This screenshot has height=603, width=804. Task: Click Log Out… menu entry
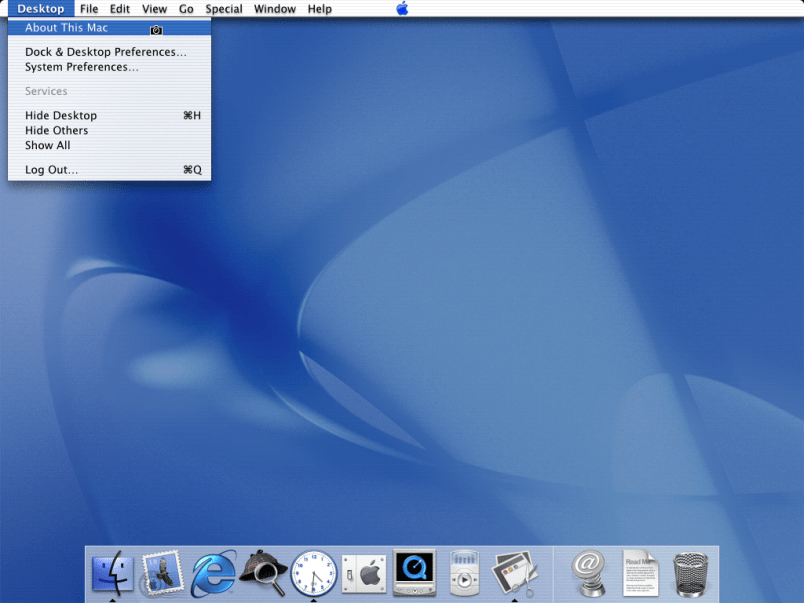[x=51, y=170]
